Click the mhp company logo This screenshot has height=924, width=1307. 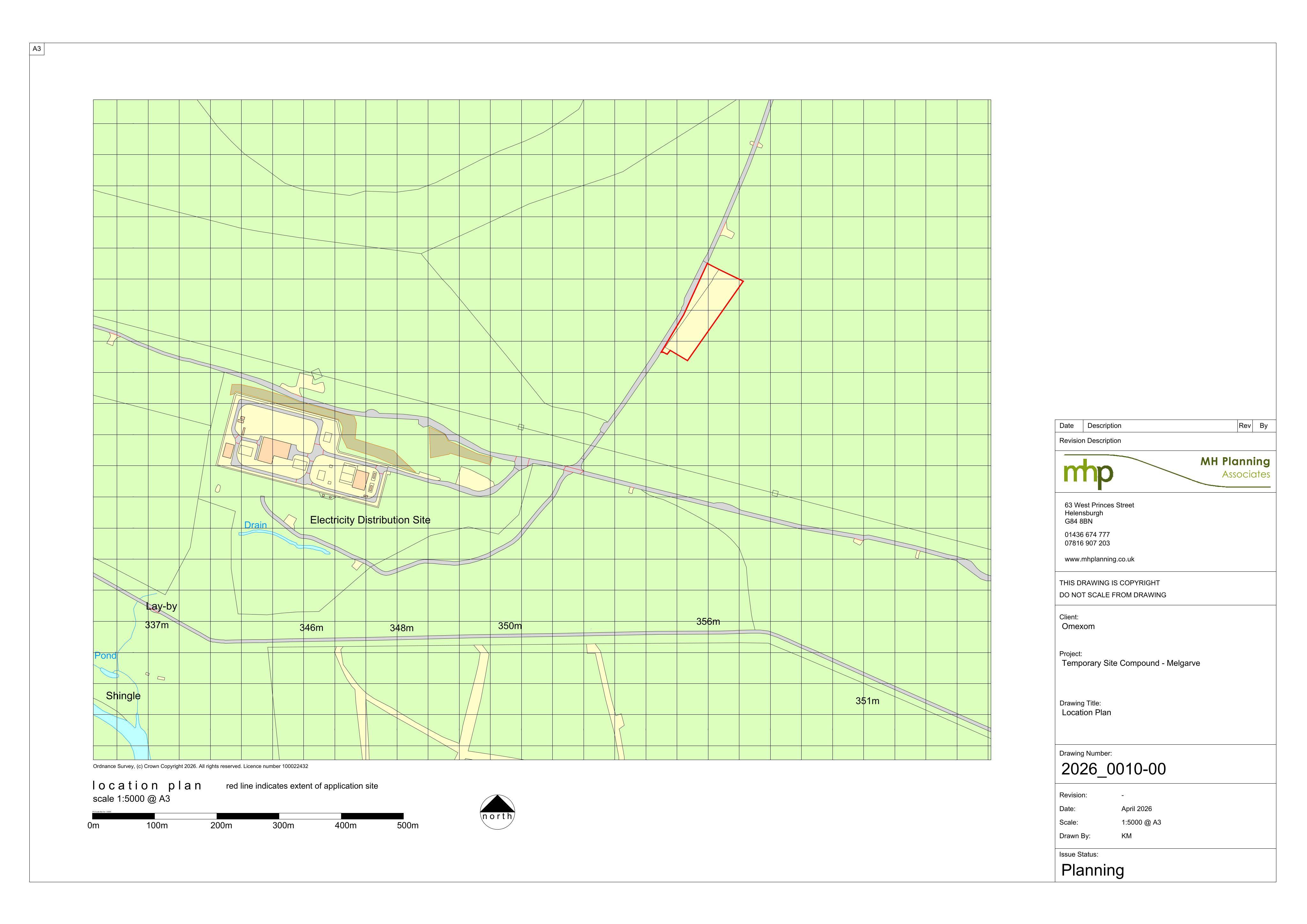(1088, 474)
